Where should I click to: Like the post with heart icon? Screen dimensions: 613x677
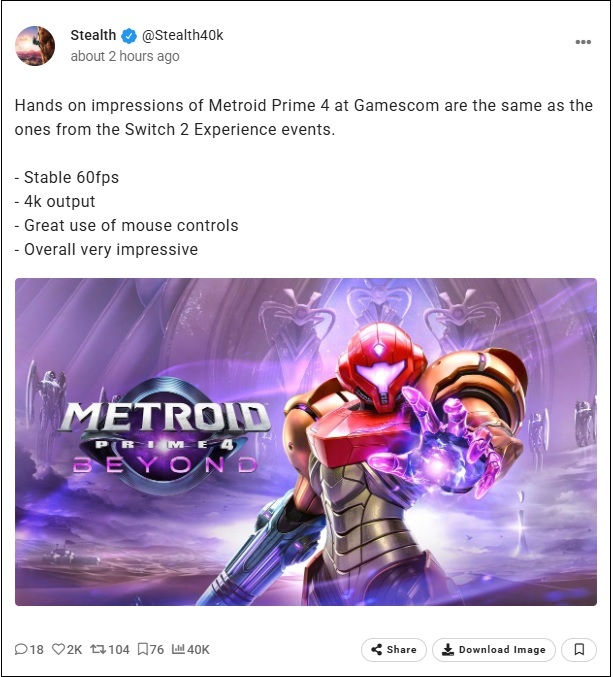click(x=58, y=649)
